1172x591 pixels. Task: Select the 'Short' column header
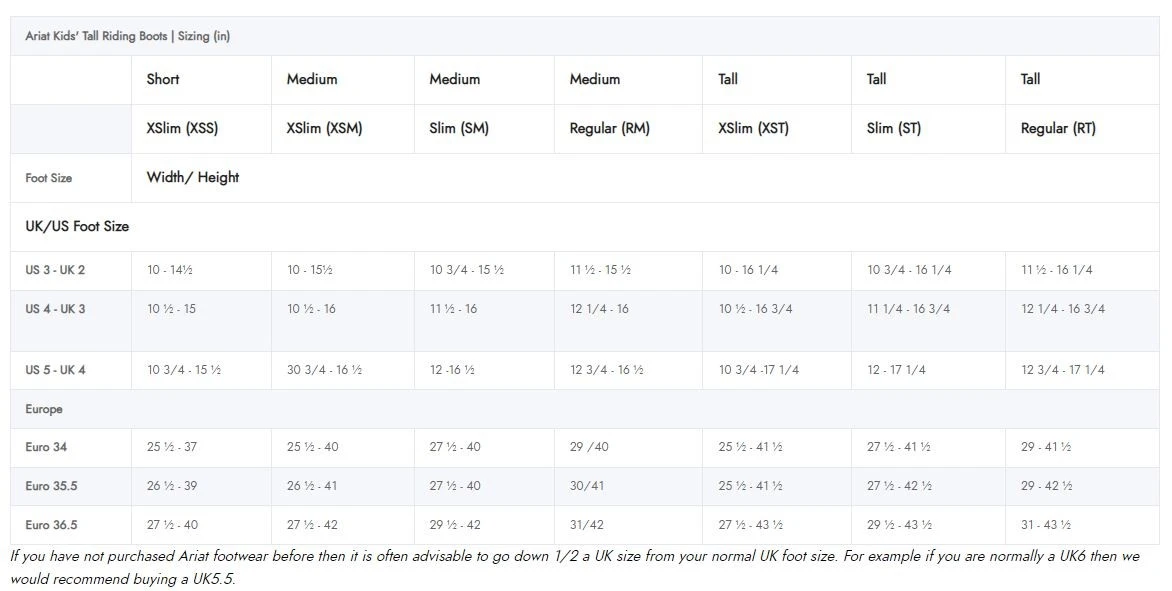click(163, 79)
